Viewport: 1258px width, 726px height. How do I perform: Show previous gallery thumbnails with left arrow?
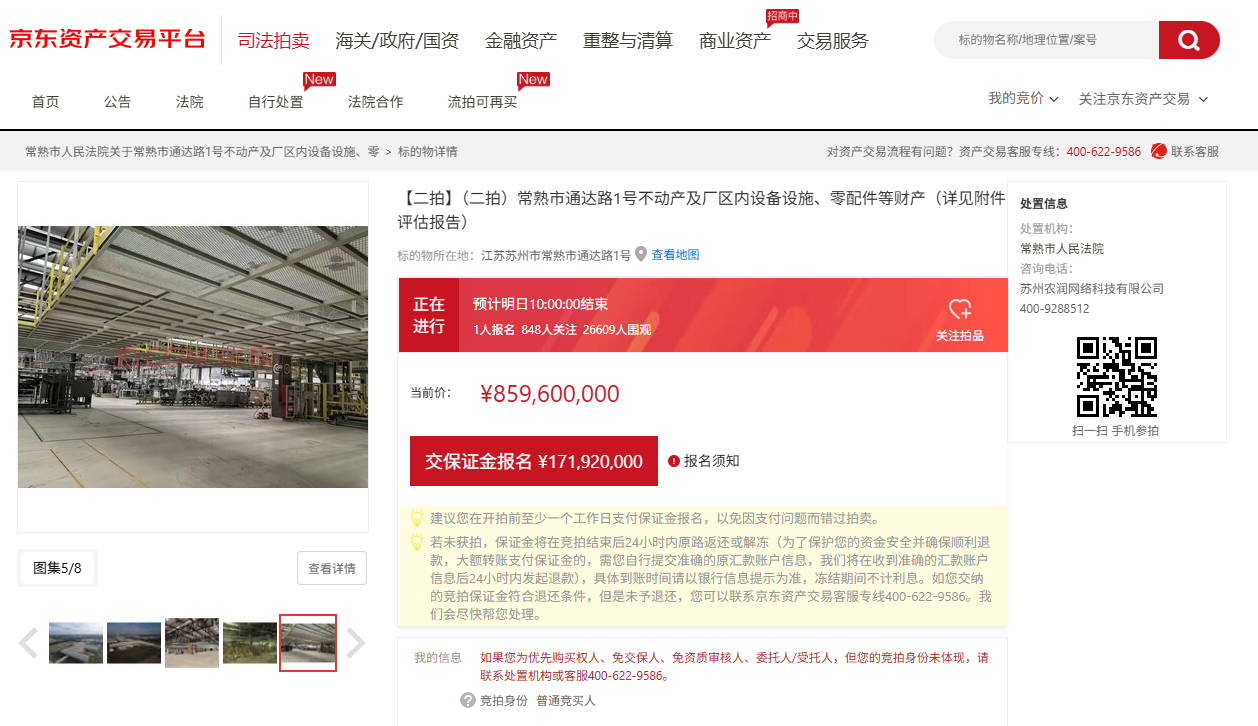(x=28, y=643)
